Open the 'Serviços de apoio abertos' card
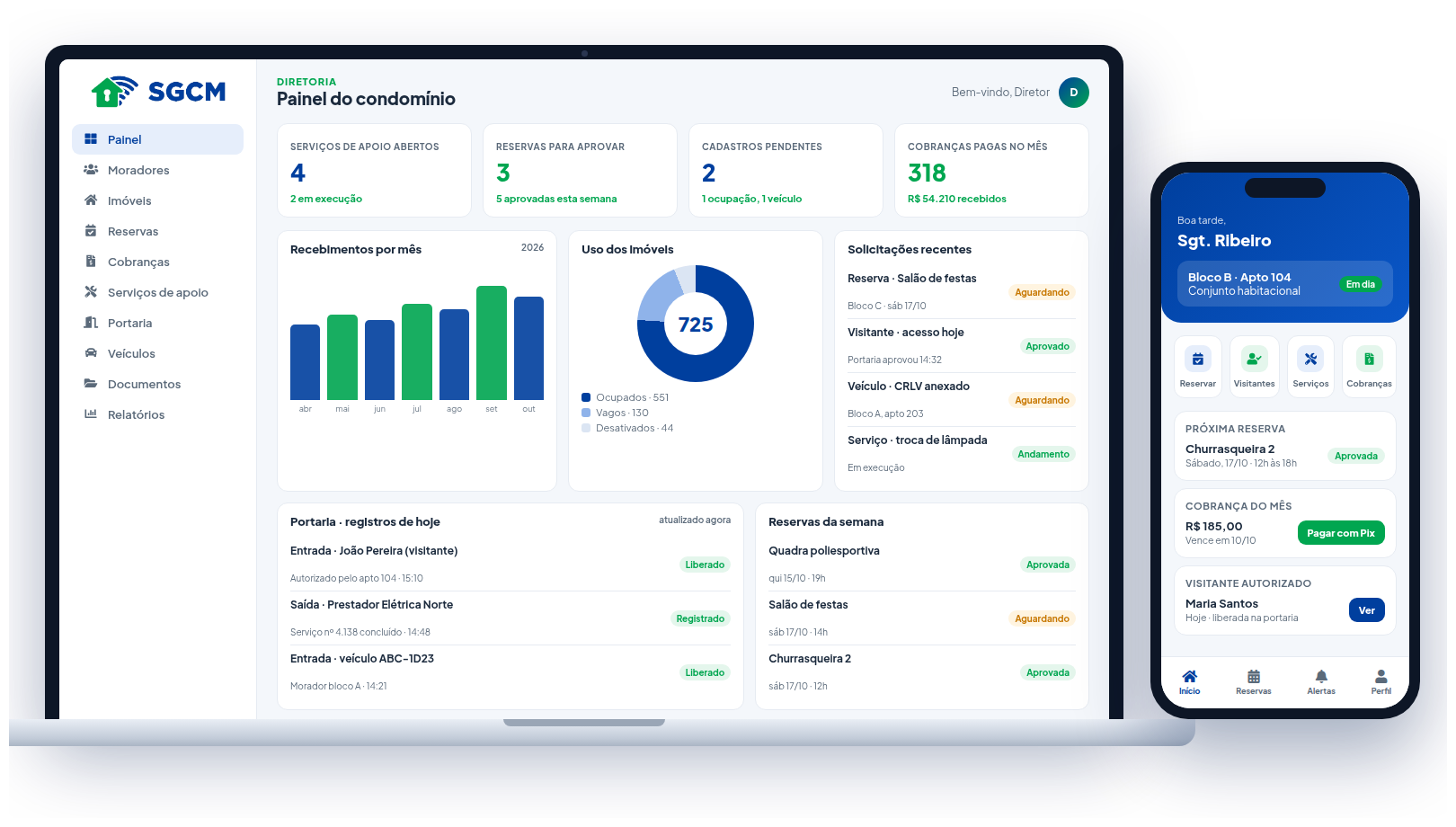This screenshot has height=827, width=1456. tap(374, 171)
